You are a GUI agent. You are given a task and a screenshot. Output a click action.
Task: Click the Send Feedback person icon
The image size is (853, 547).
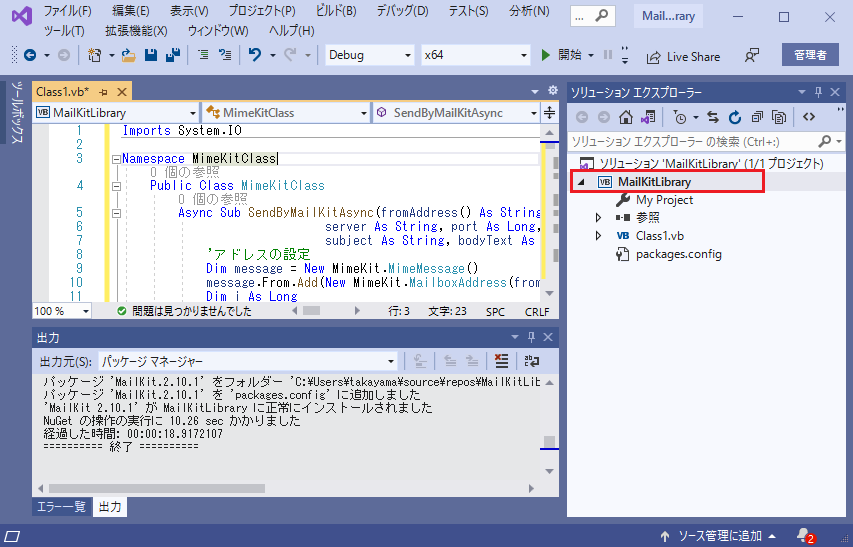752,55
